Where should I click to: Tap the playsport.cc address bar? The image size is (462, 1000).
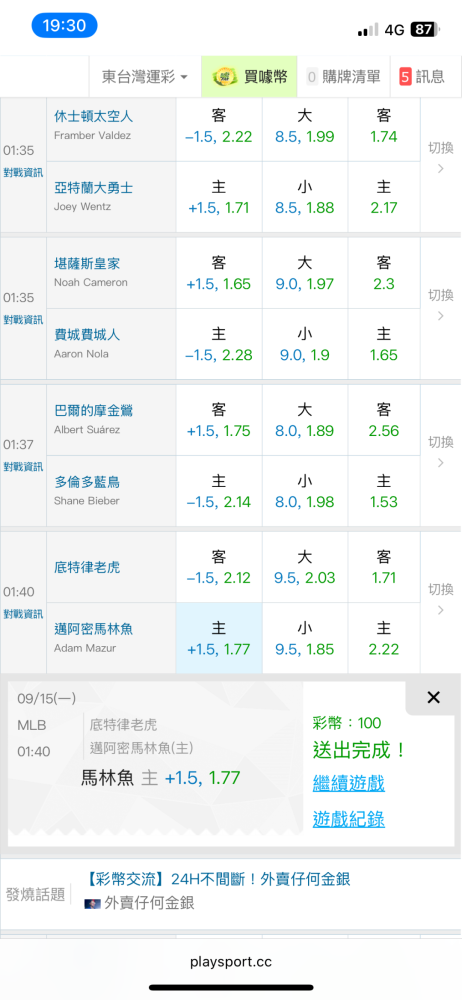tap(231, 962)
